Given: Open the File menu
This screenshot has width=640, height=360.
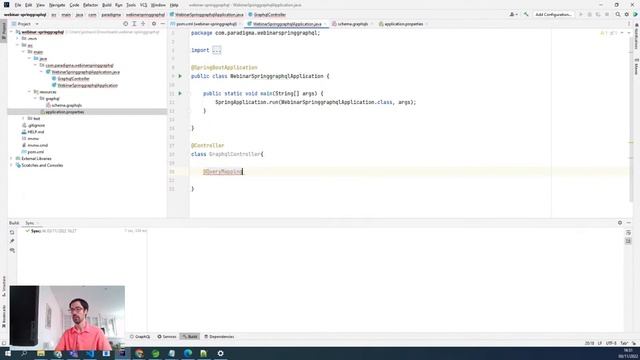Looking at the screenshot, I should click(18, 5).
